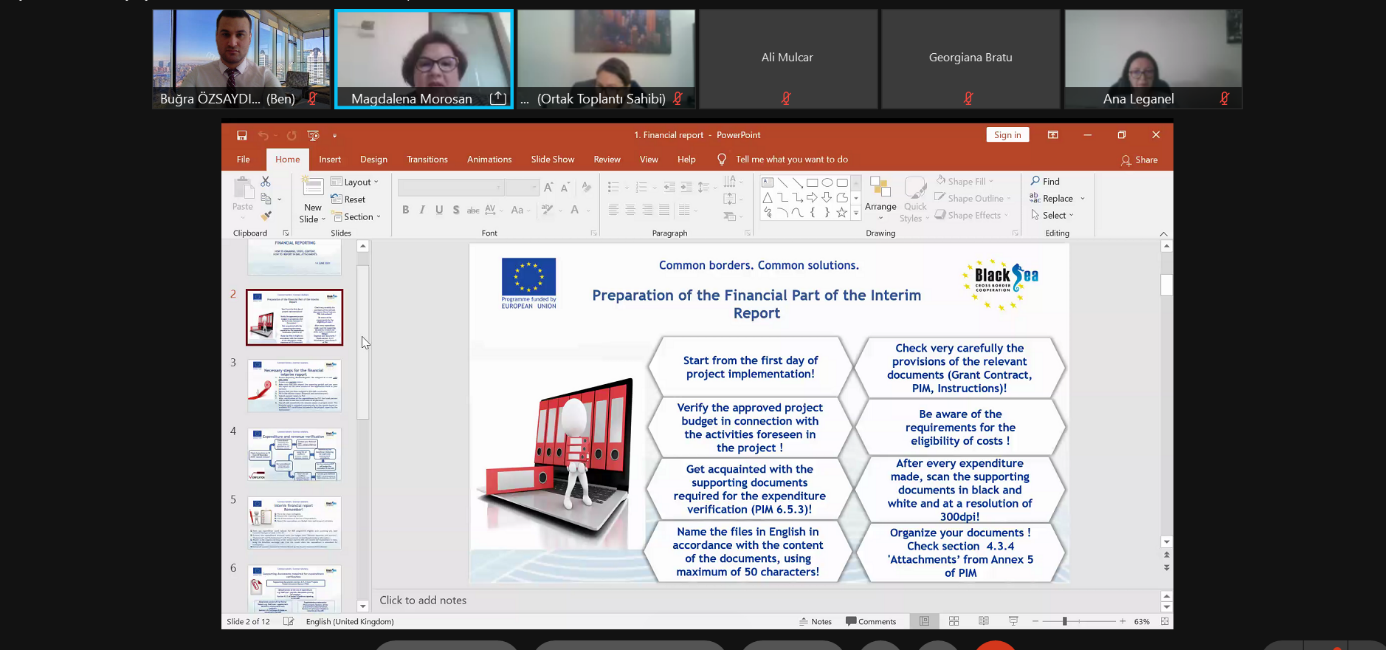Switch to Slide Sorter view icon

point(953,621)
